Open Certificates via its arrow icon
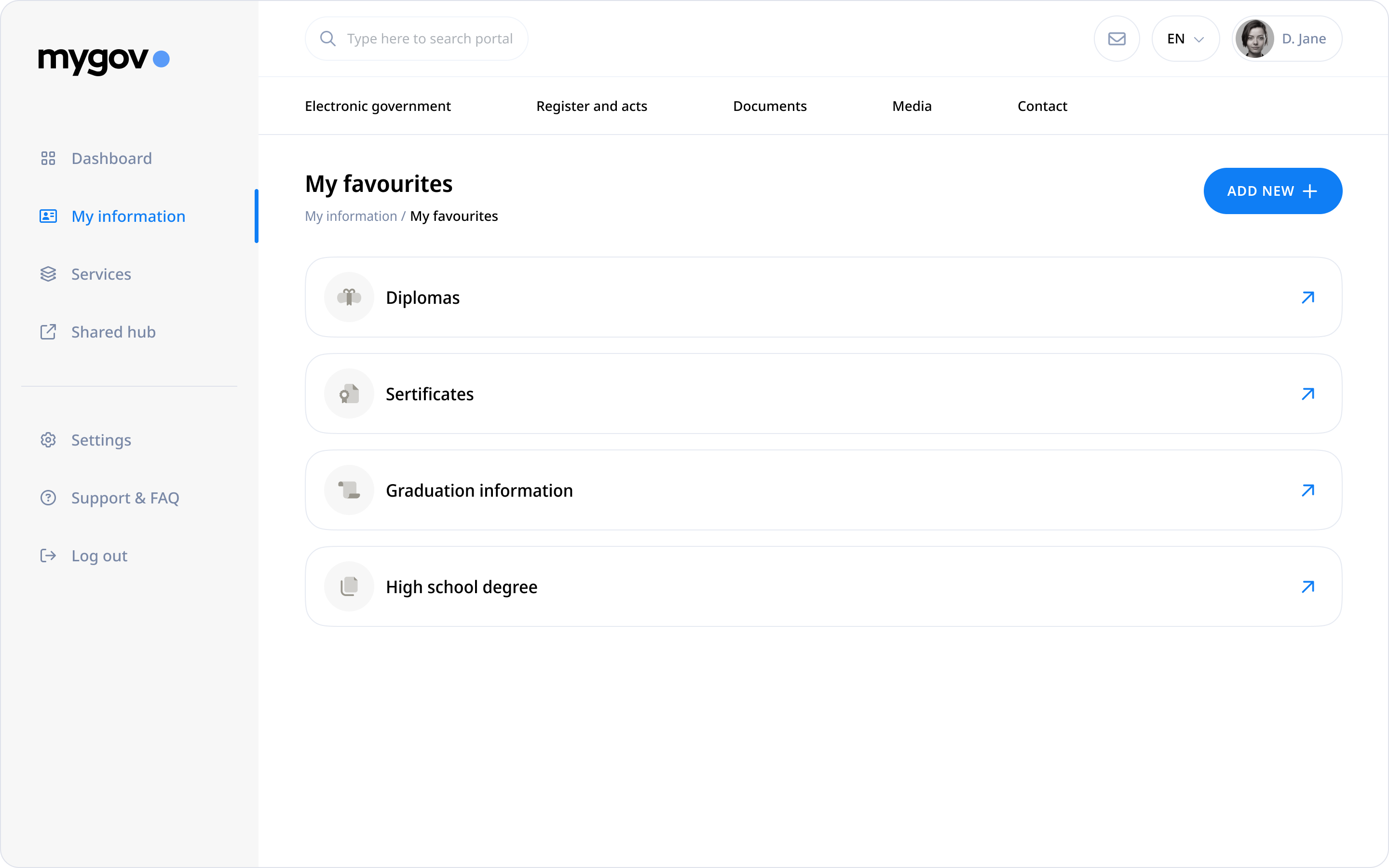 pyautogui.click(x=1308, y=393)
